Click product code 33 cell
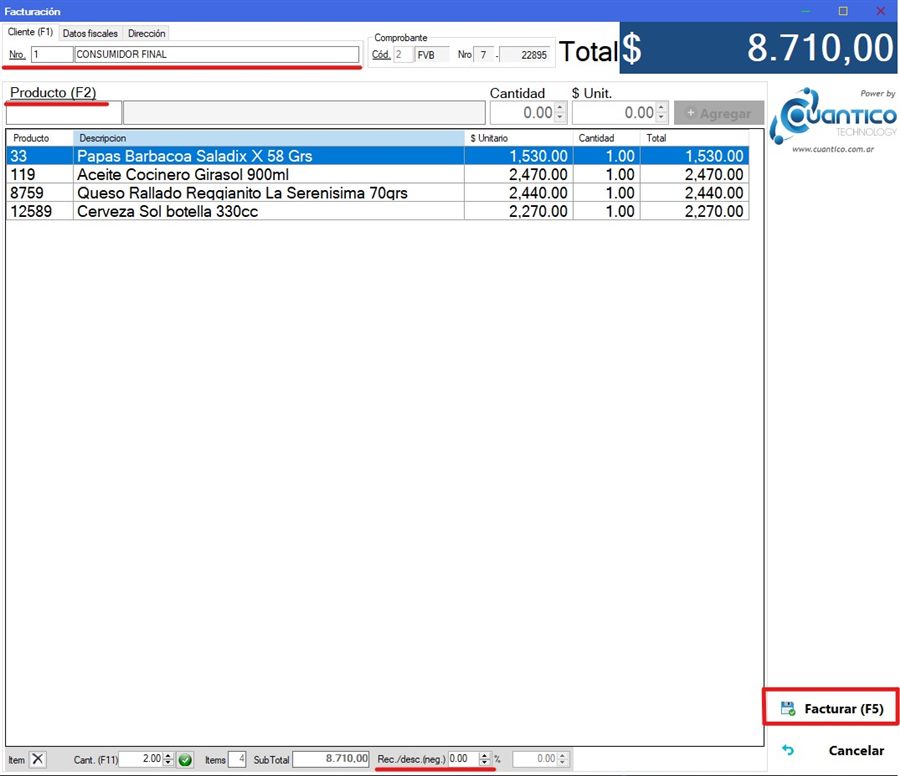 [x=40, y=156]
